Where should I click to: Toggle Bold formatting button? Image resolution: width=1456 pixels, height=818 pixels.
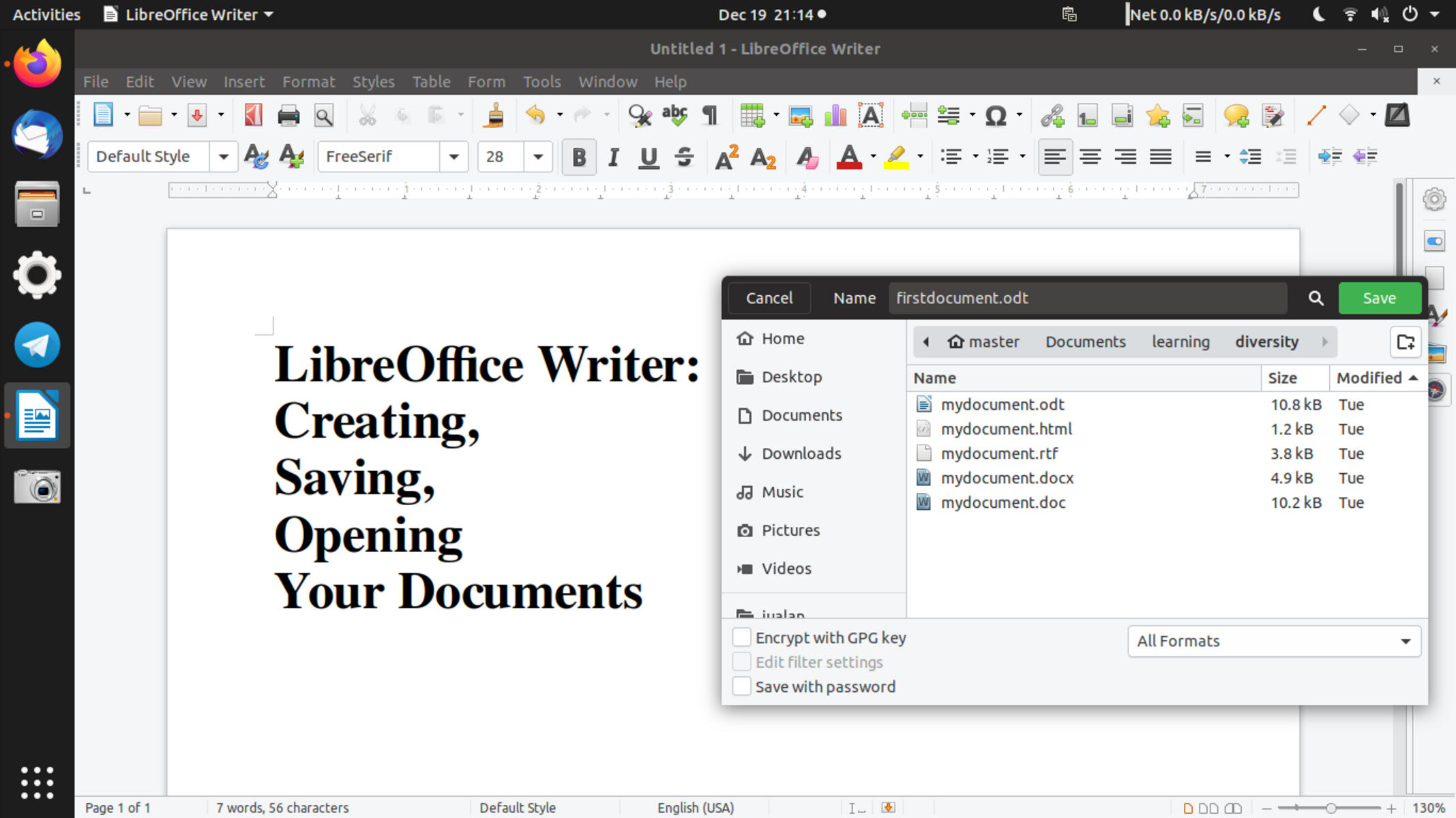(578, 157)
